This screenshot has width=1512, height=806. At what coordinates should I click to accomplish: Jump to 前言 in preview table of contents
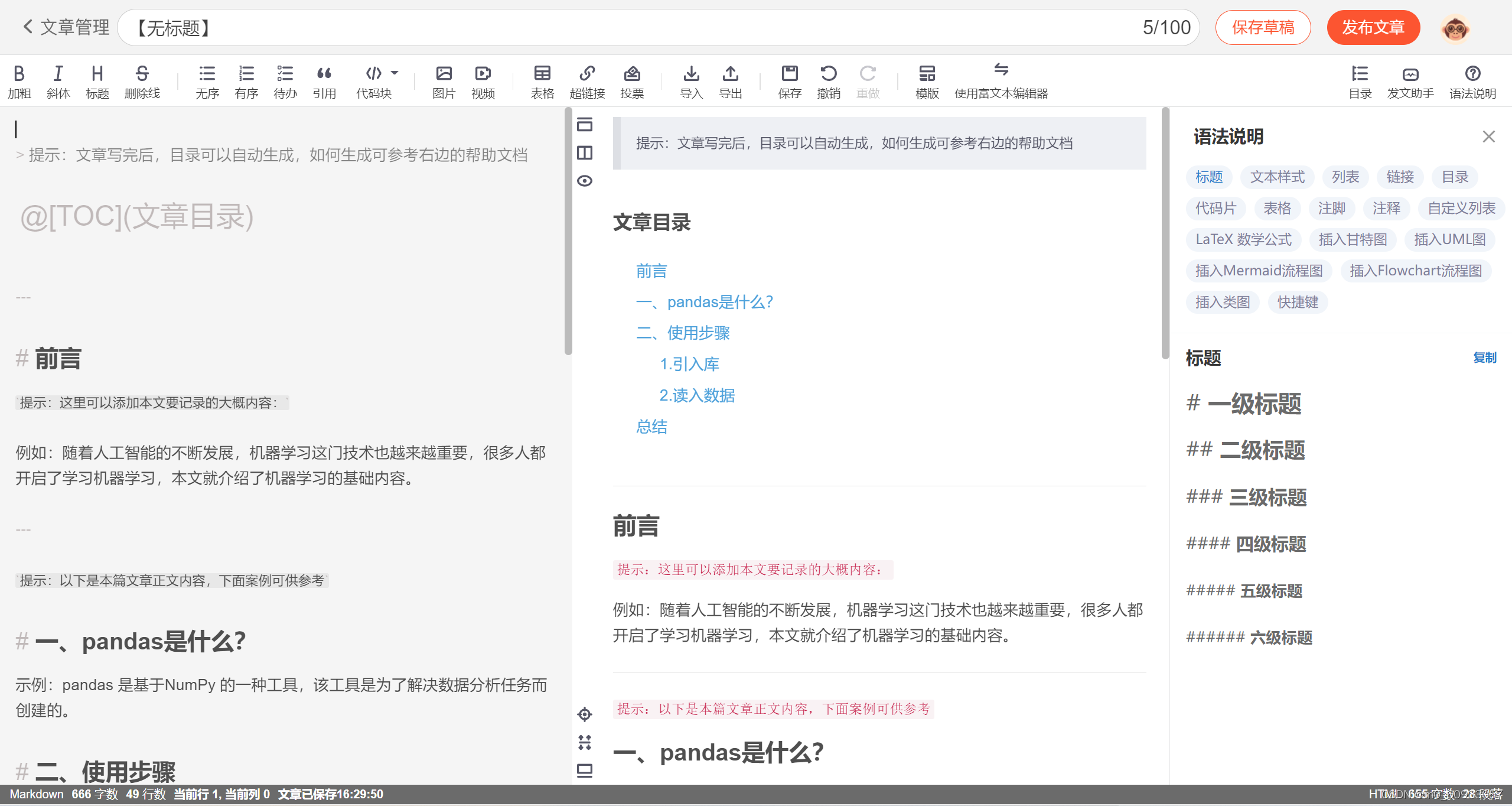651,271
